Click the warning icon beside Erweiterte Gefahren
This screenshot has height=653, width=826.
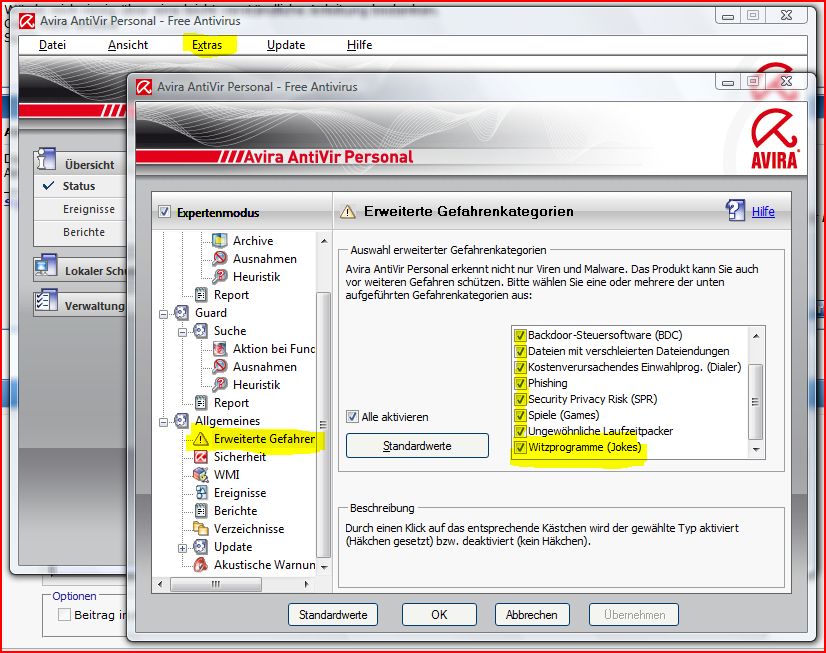click(x=201, y=439)
